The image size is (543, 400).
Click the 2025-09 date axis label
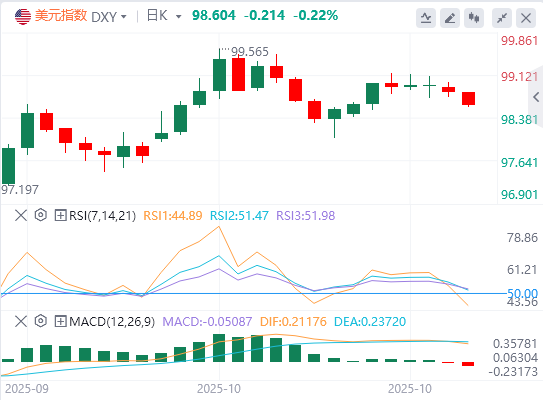click(27, 389)
